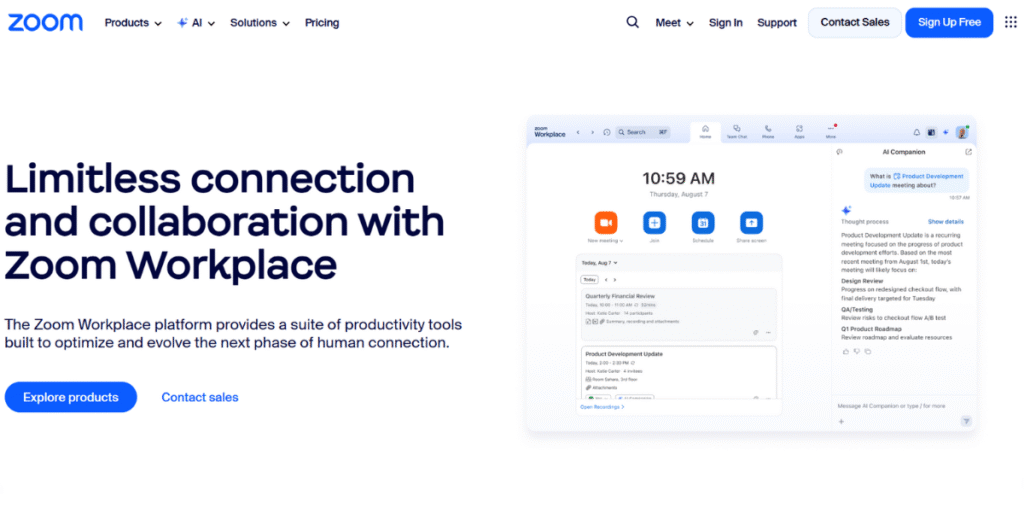Open the Pricing menu item

point(322,22)
